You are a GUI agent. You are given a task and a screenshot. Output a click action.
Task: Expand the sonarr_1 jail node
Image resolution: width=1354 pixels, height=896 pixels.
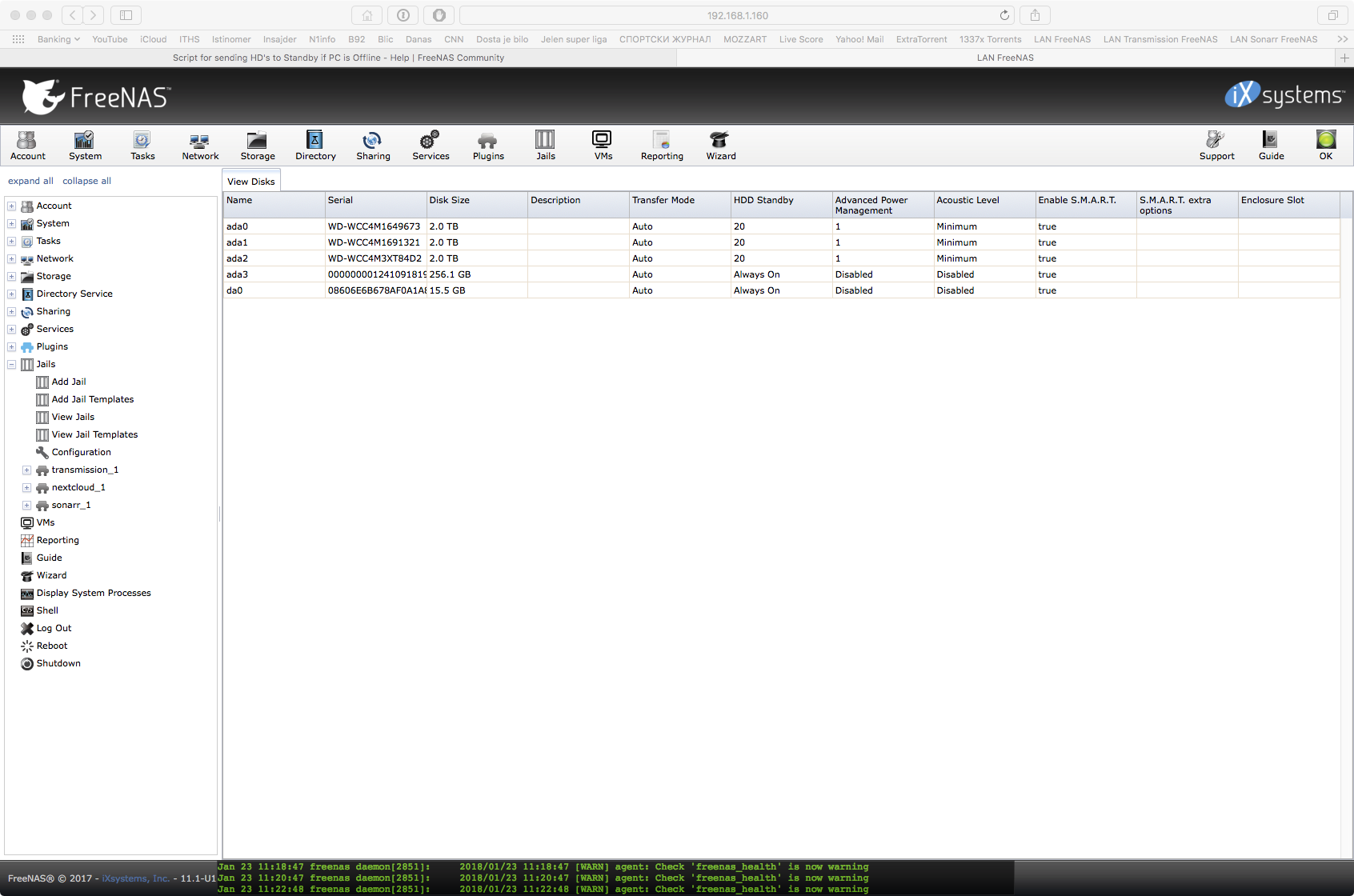coord(26,505)
